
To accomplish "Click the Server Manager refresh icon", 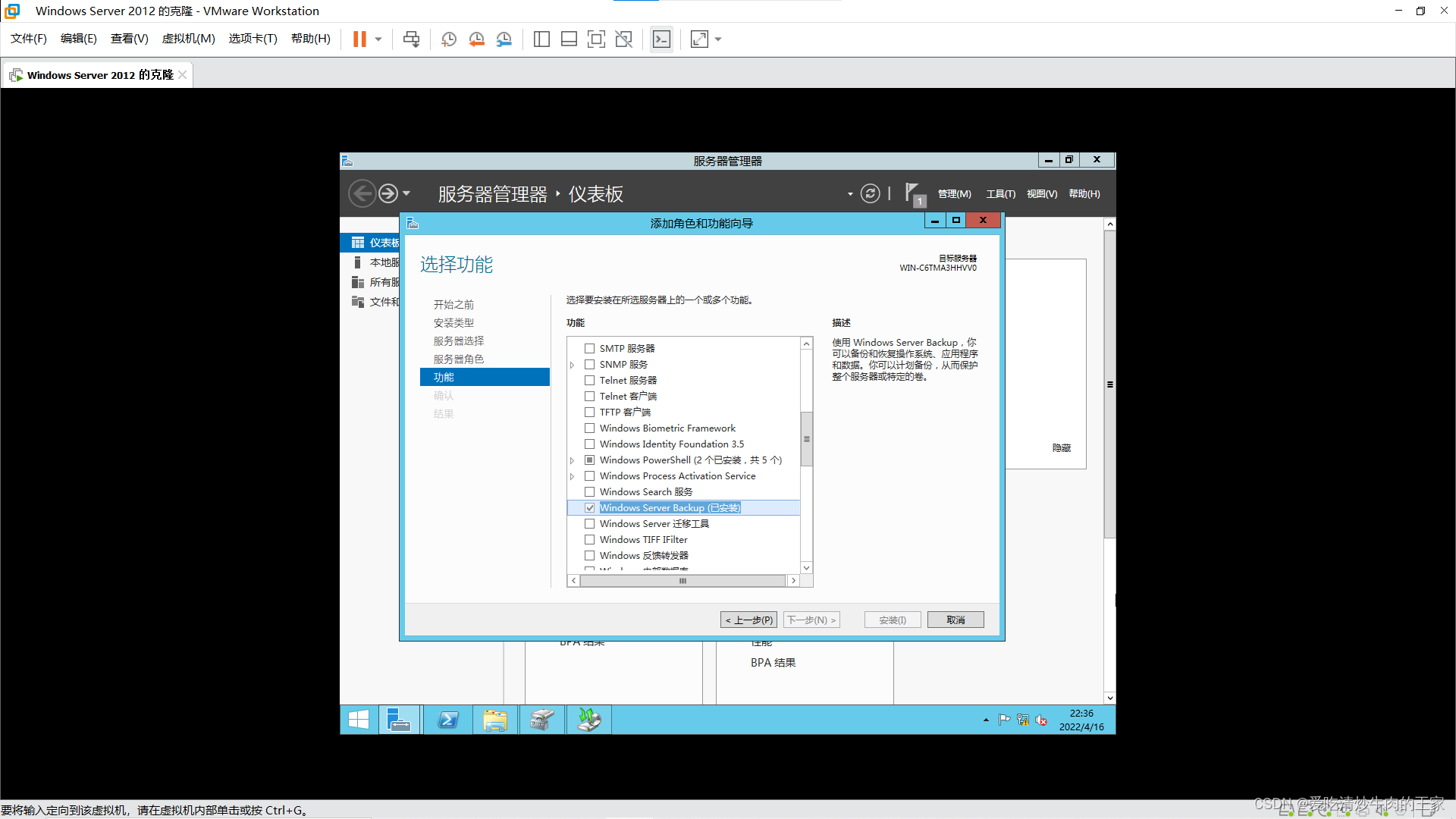I will point(870,194).
